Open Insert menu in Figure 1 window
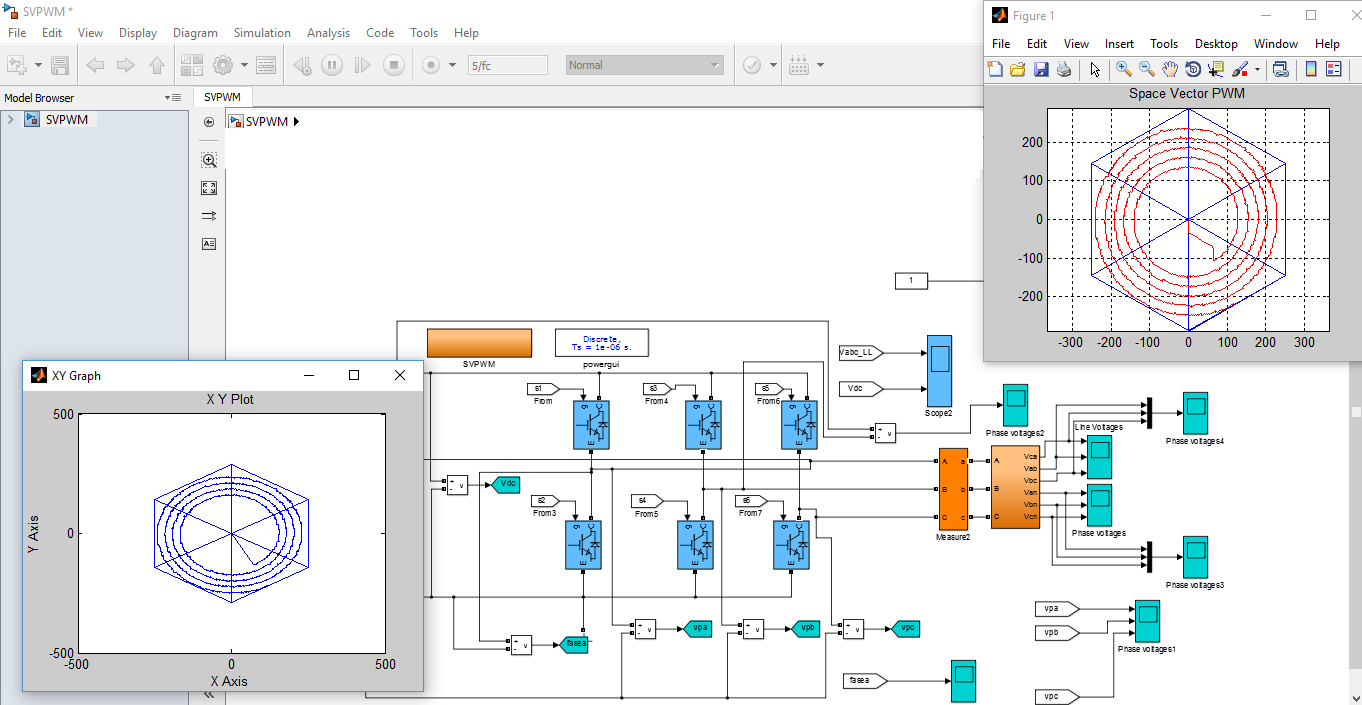The height and width of the screenshot is (705, 1362). (x=1120, y=44)
